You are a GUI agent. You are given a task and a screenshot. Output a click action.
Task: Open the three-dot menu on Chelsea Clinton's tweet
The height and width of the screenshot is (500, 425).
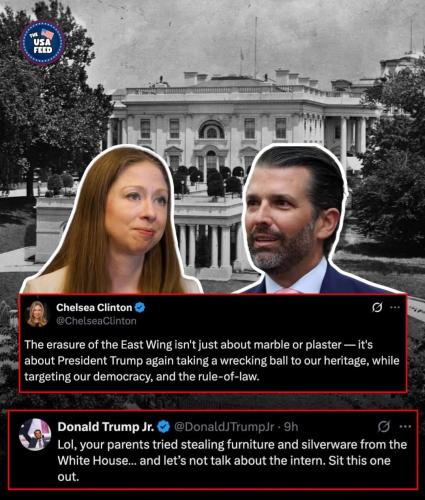395,307
